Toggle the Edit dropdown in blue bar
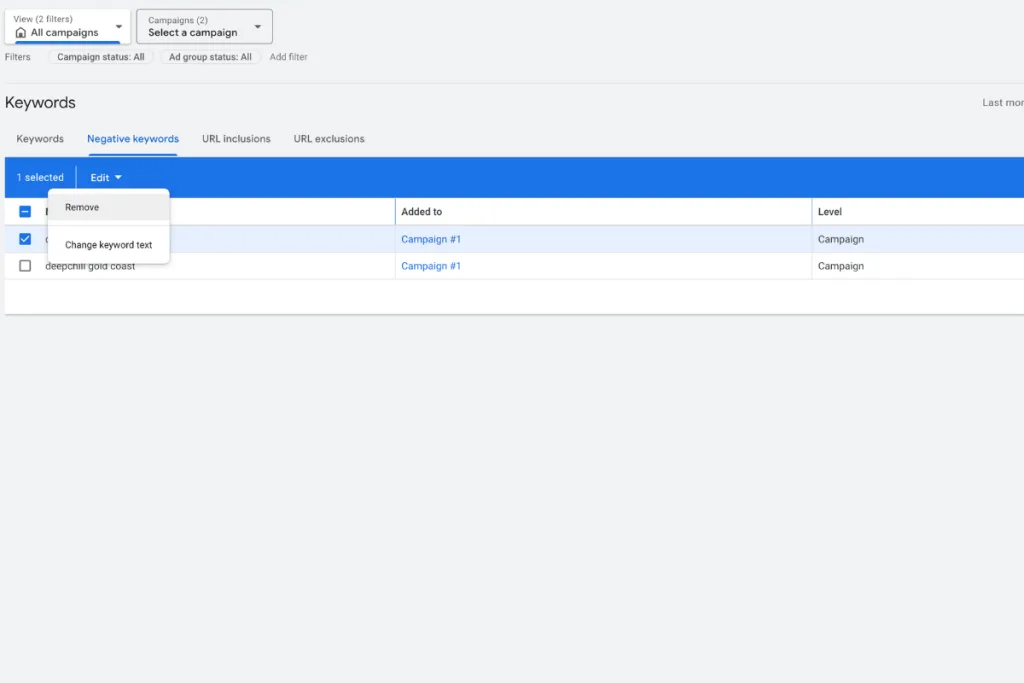 (x=106, y=178)
